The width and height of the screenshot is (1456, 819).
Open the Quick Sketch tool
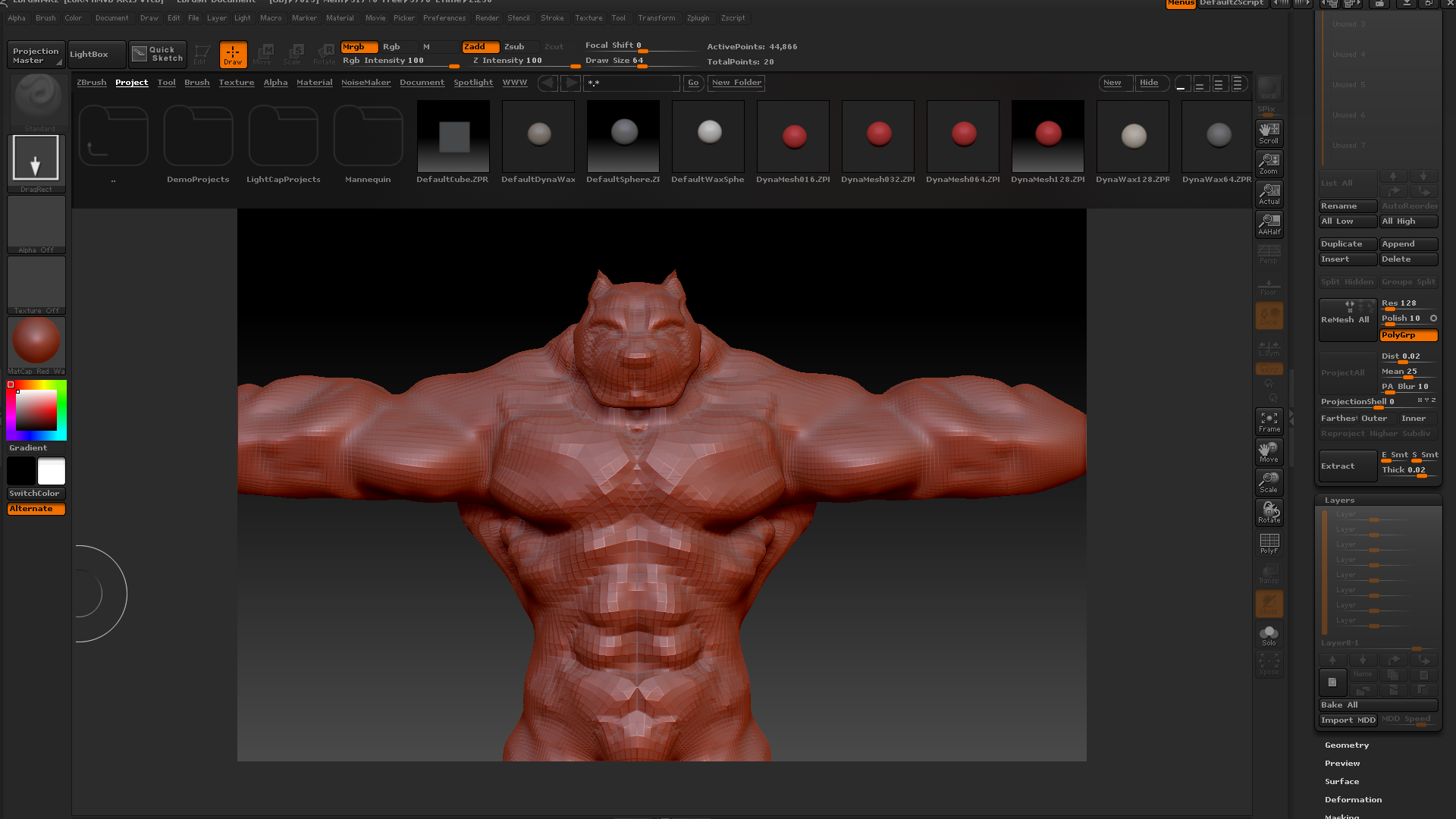158,54
